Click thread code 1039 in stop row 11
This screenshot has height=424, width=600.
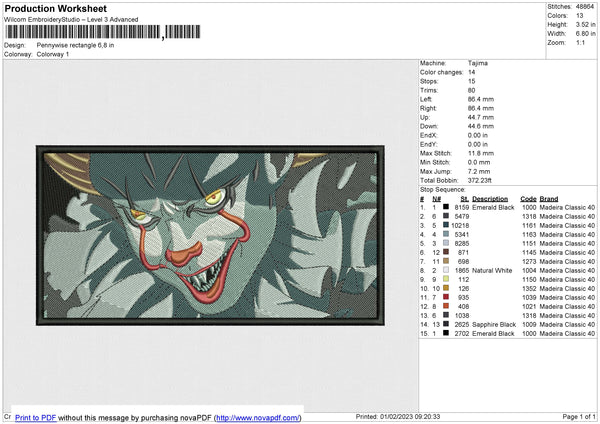pyautogui.click(x=529, y=297)
